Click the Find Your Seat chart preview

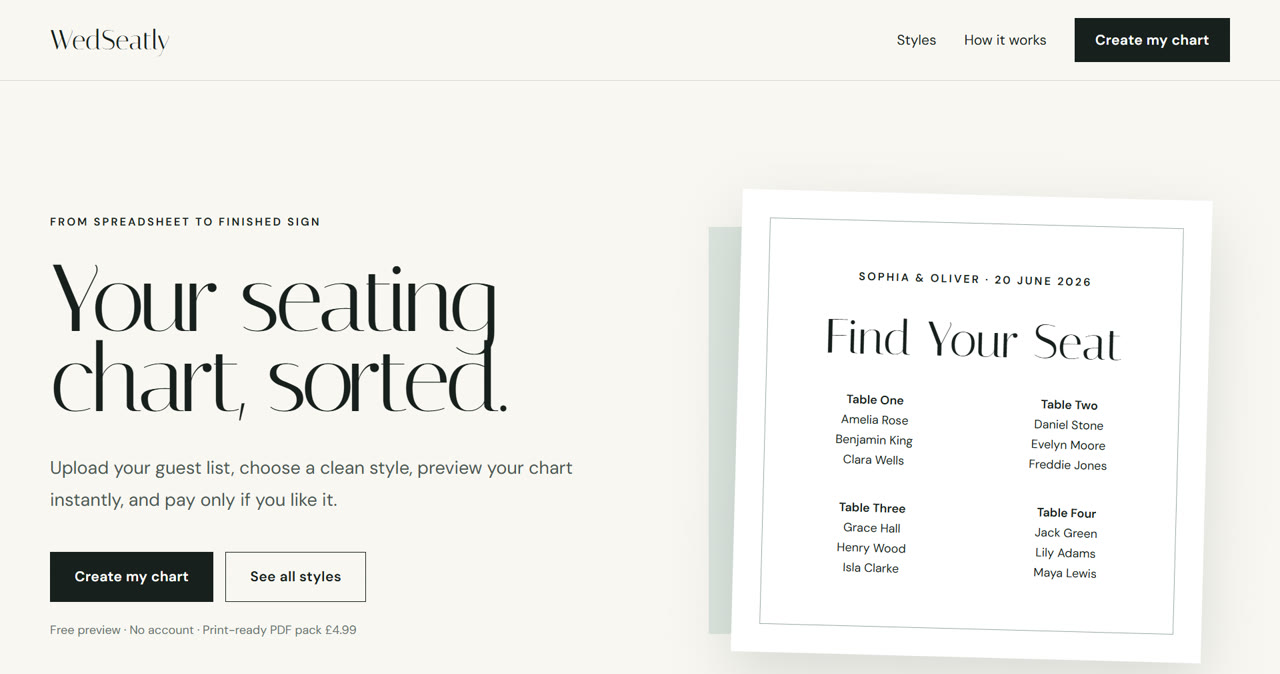pos(971,426)
